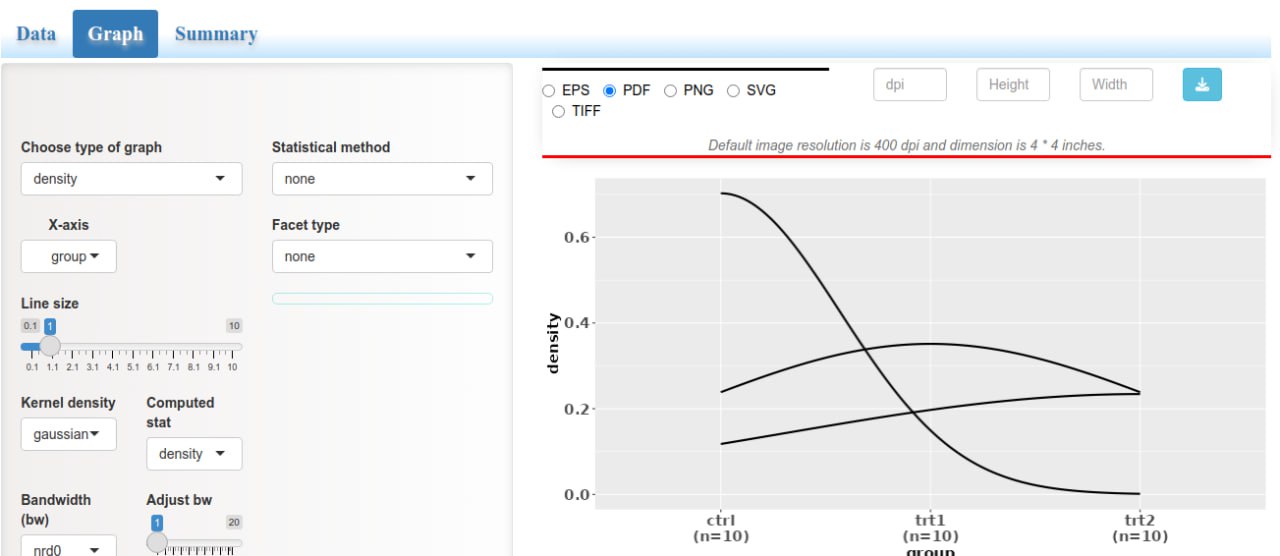Open the Bandwidth nrd0 dropdown
Image resolution: width=1280 pixels, height=556 pixels.
(69, 549)
